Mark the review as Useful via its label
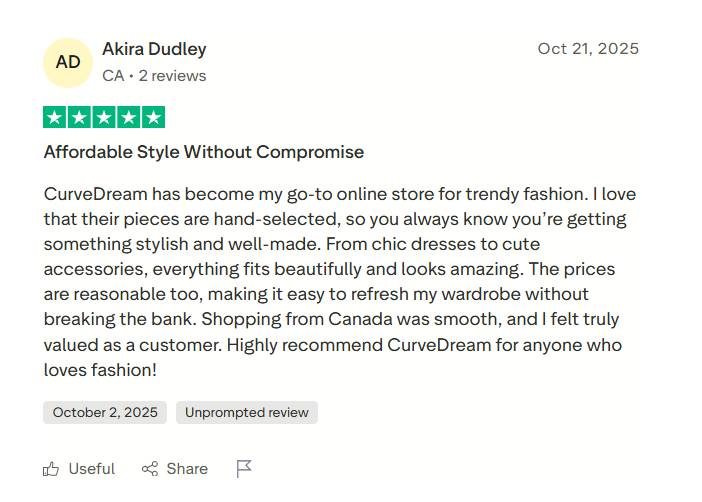The height and width of the screenshot is (502, 702). pyautogui.click(x=92, y=469)
